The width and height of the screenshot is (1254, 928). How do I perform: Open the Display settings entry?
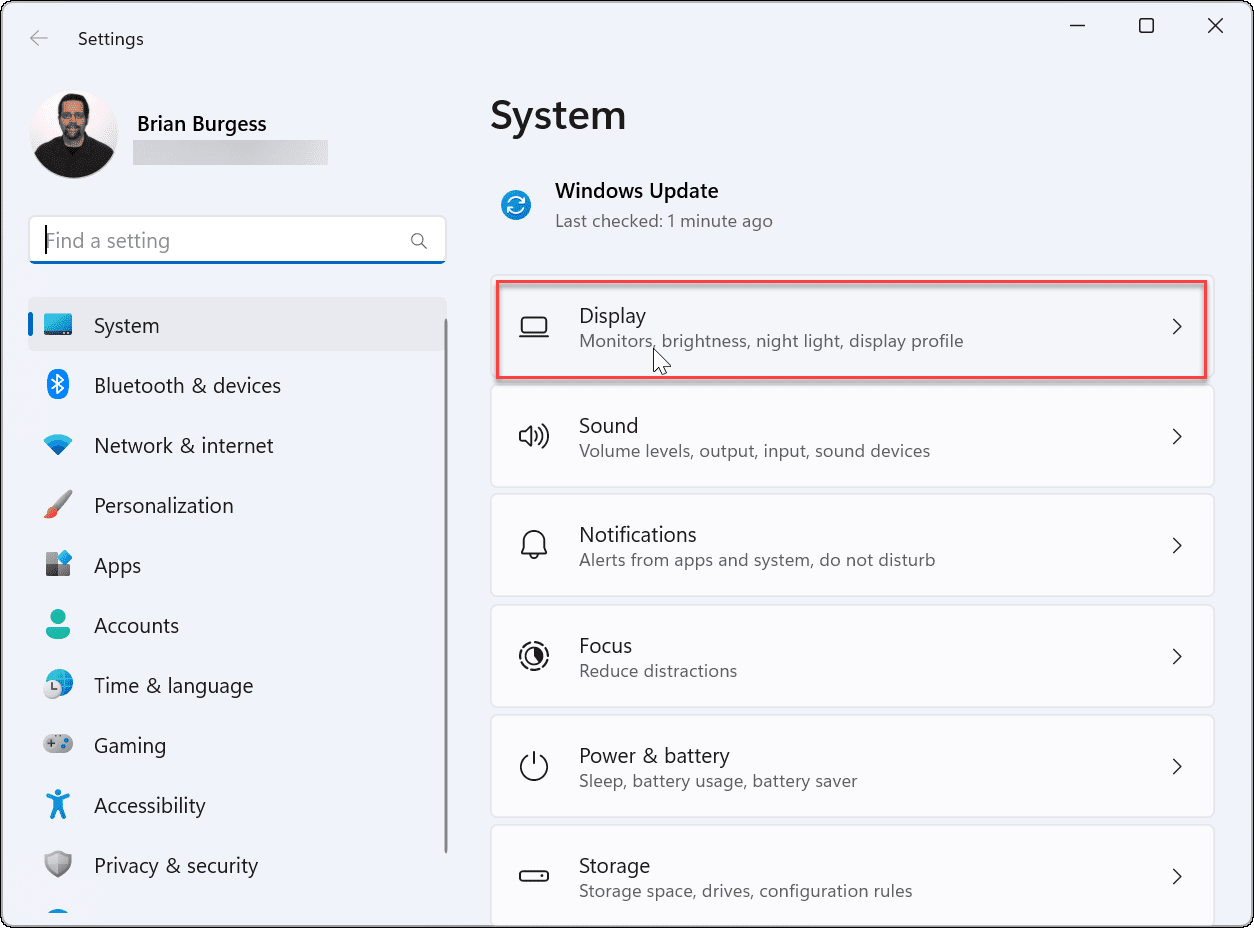pyautogui.click(x=850, y=328)
